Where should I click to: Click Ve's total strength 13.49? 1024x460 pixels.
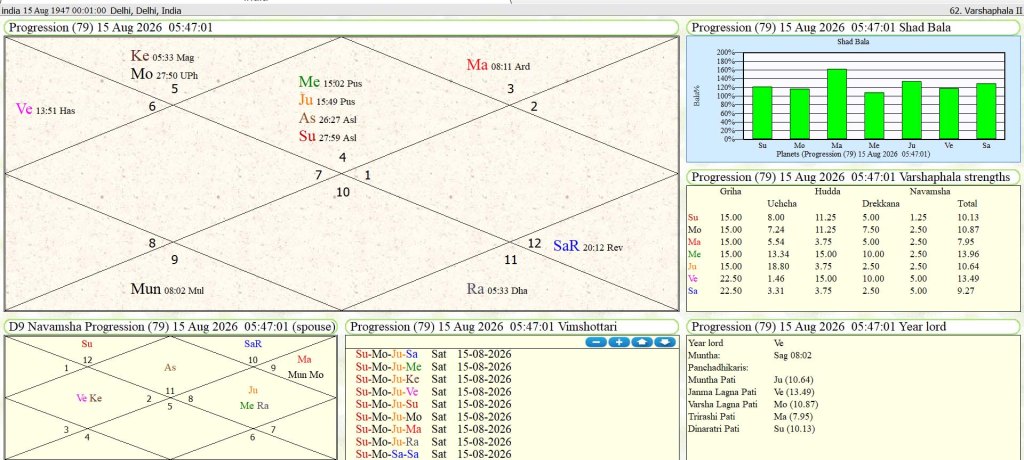coord(967,278)
